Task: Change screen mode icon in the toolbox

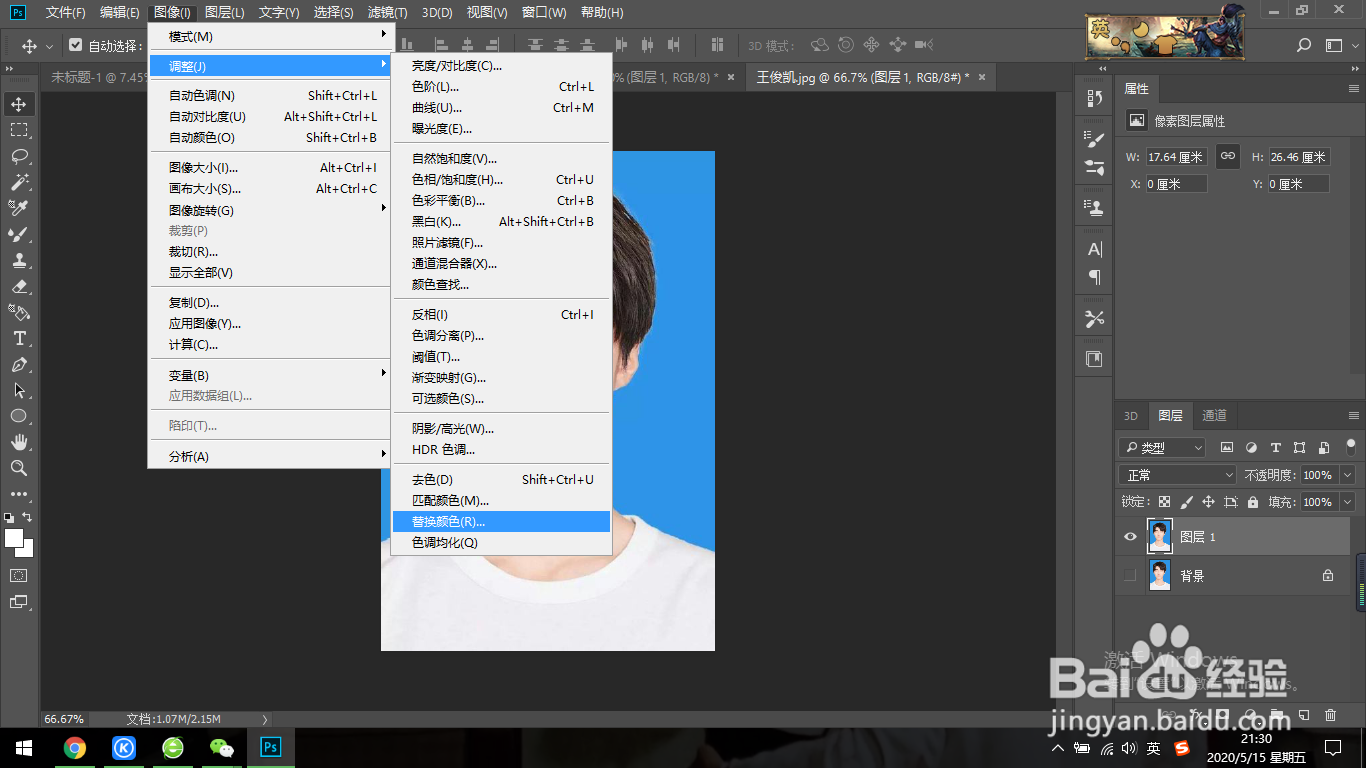Action: 19,602
